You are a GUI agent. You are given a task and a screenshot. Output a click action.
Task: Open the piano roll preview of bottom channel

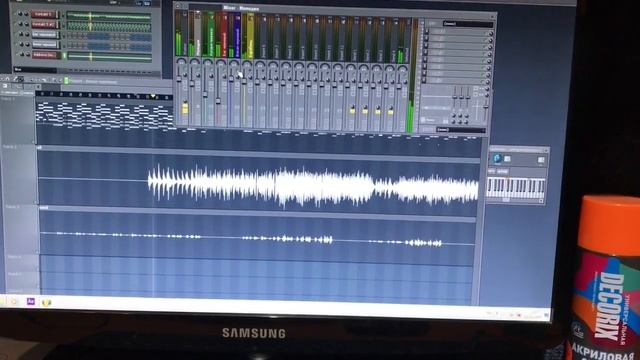coord(109,56)
